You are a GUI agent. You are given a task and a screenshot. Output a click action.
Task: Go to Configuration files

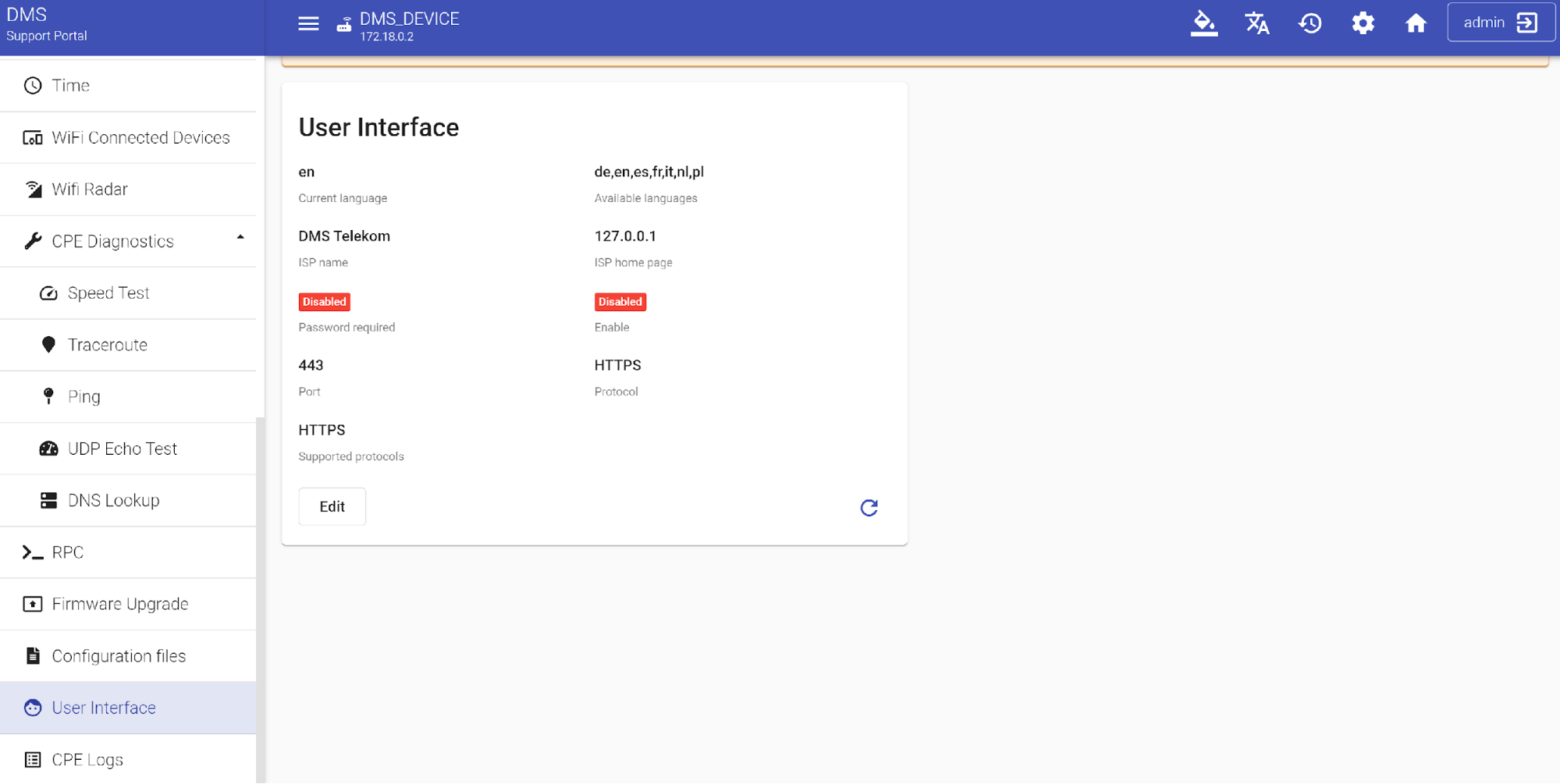[119, 656]
